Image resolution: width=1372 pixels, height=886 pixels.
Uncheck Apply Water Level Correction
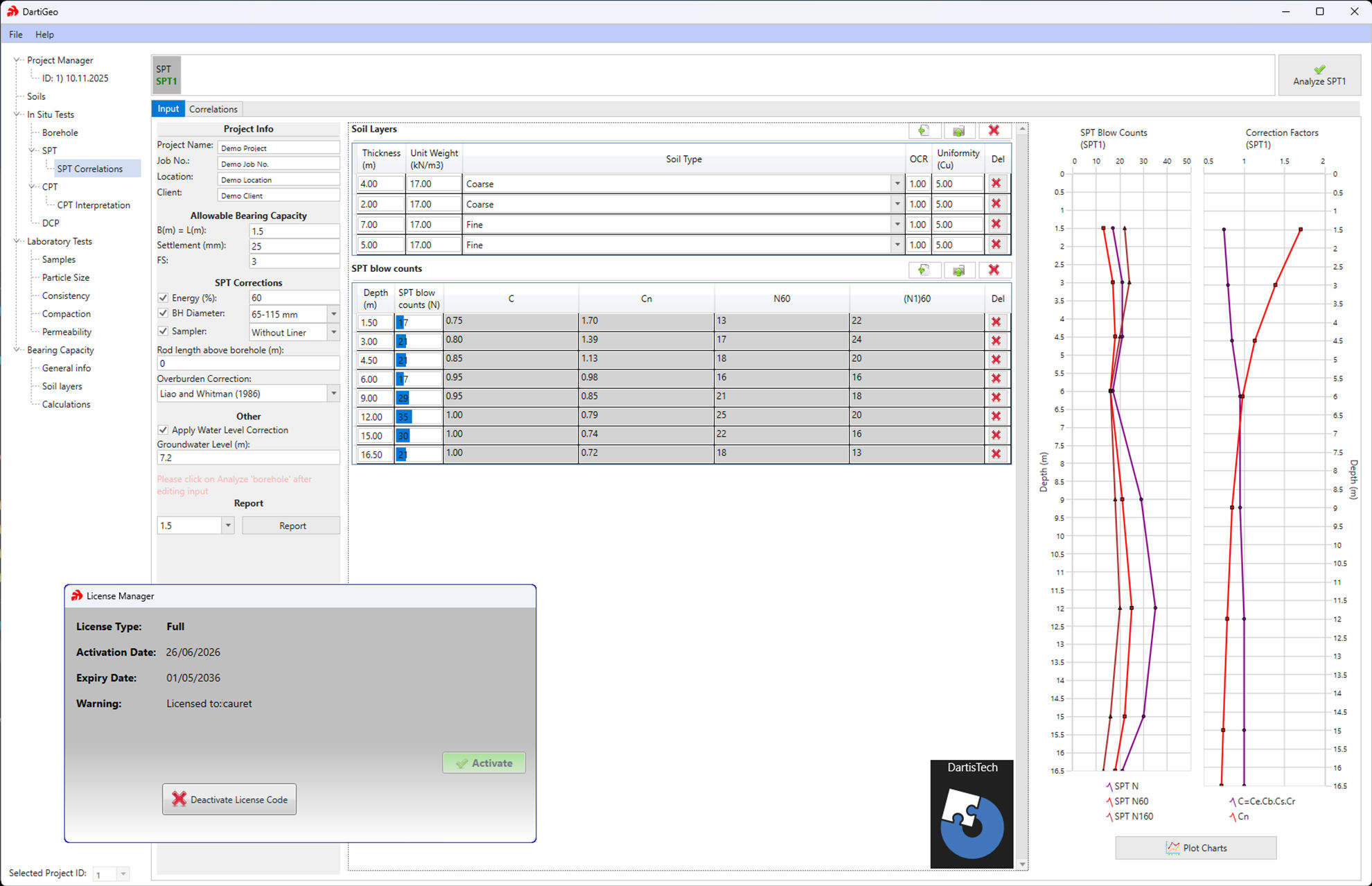(163, 430)
